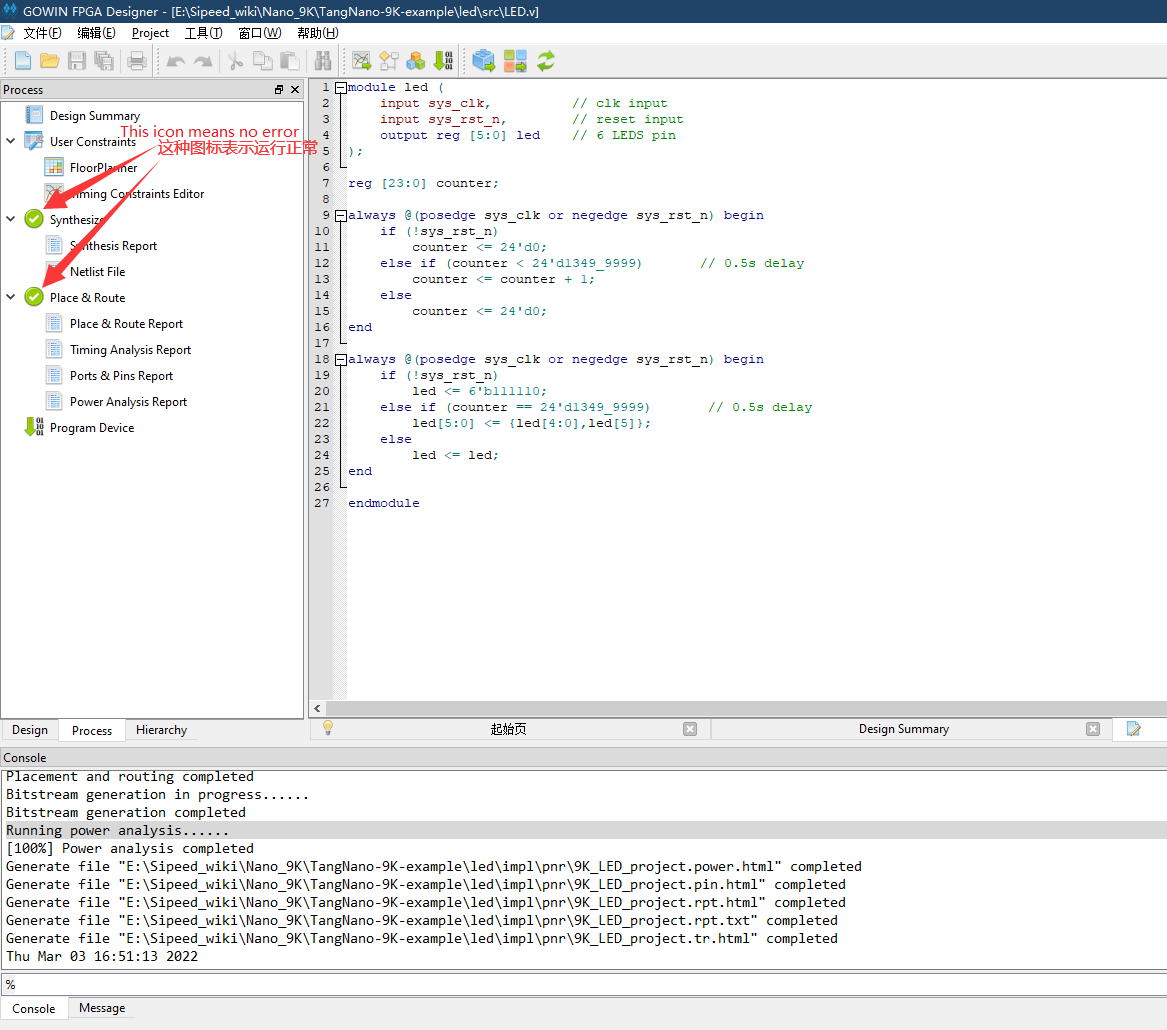Open the Timing Constraints graph toolbar icon
Image resolution: width=1167 pixels, height=1030 pixels.
[362, 61]
